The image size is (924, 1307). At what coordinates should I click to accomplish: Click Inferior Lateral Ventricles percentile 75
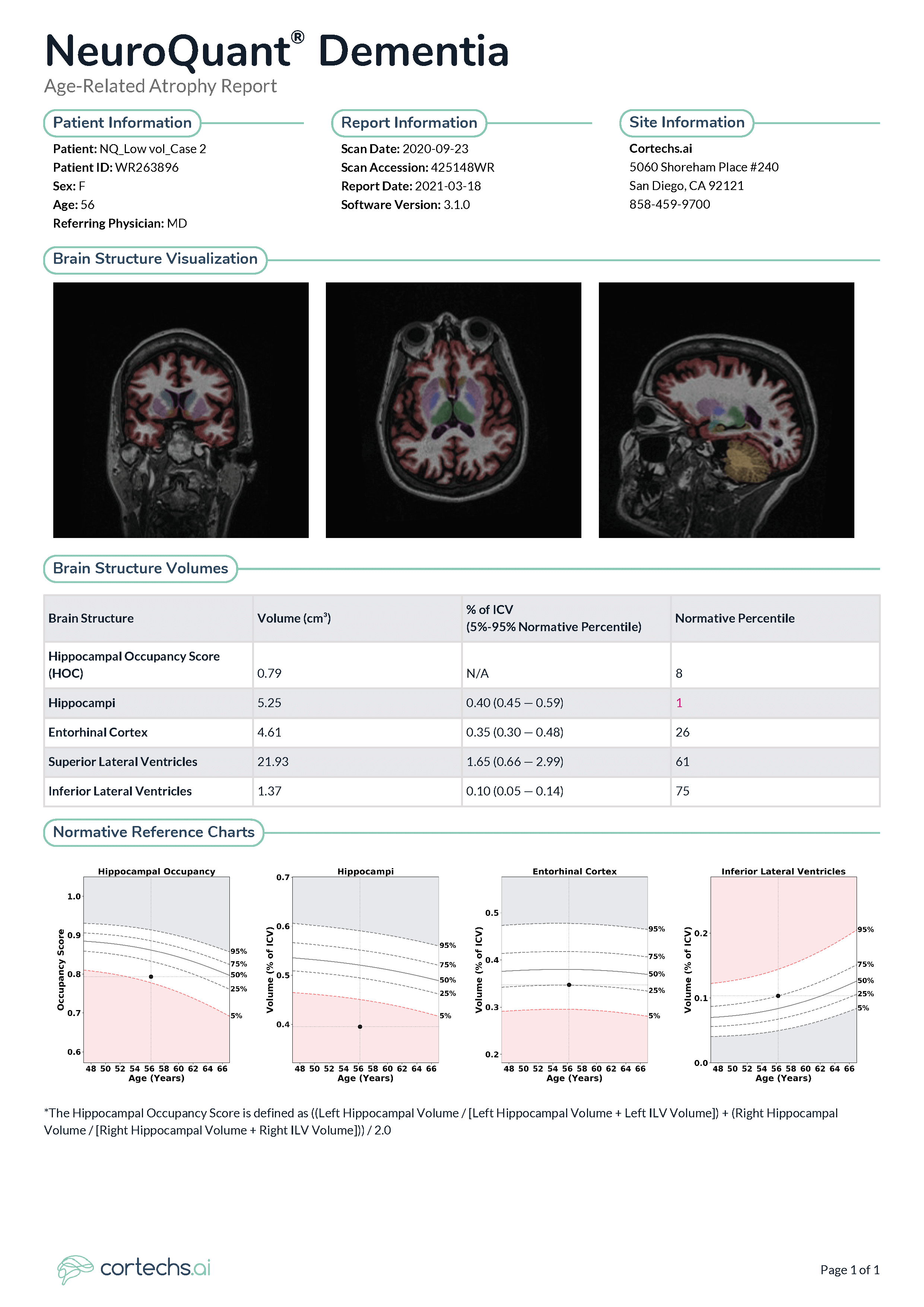click(682, 791)
